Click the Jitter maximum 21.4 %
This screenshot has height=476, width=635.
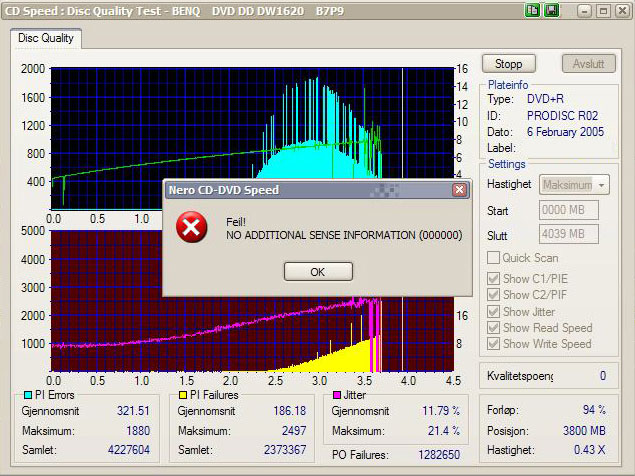[x=444, y=431]
